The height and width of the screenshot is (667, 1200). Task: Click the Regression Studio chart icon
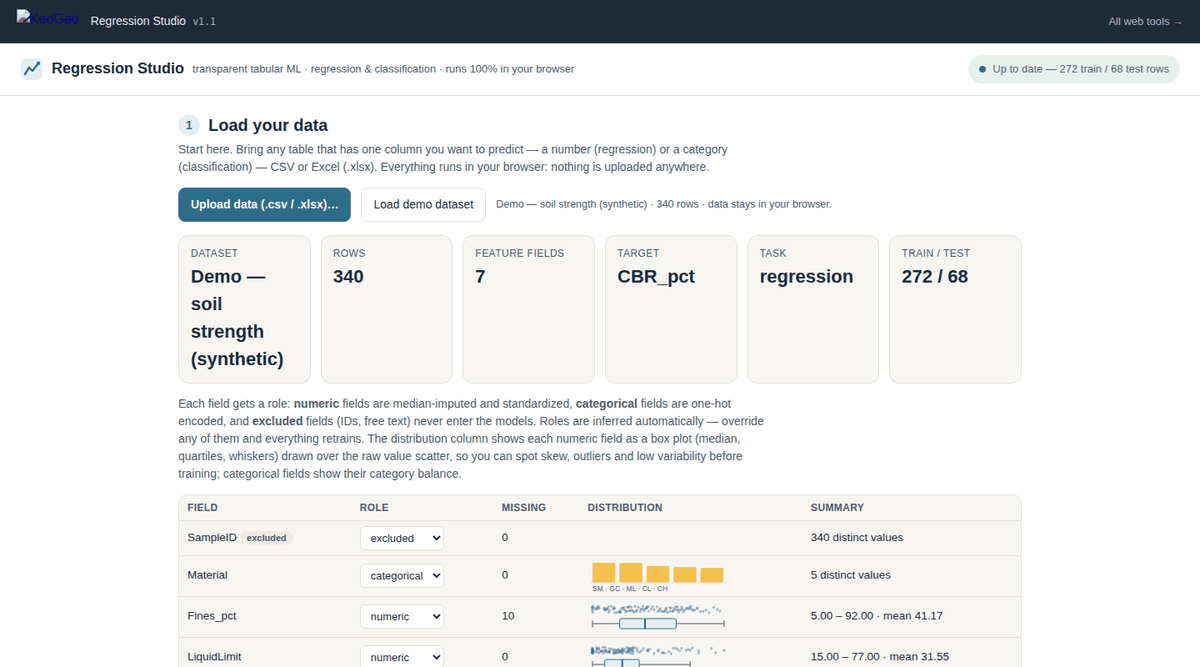pyautogui.click(x=32, y=69)
